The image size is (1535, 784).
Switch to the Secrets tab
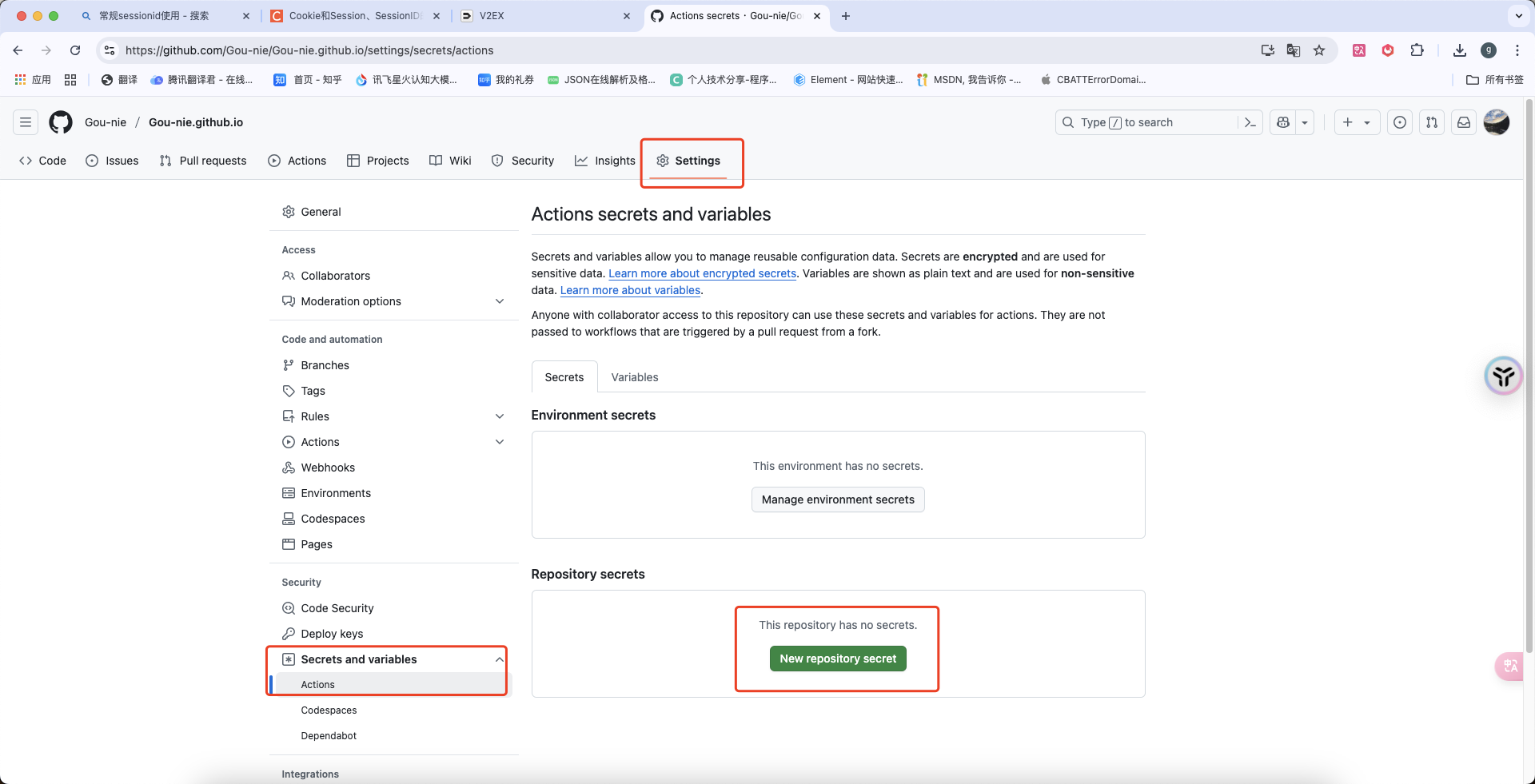point(564,377)
